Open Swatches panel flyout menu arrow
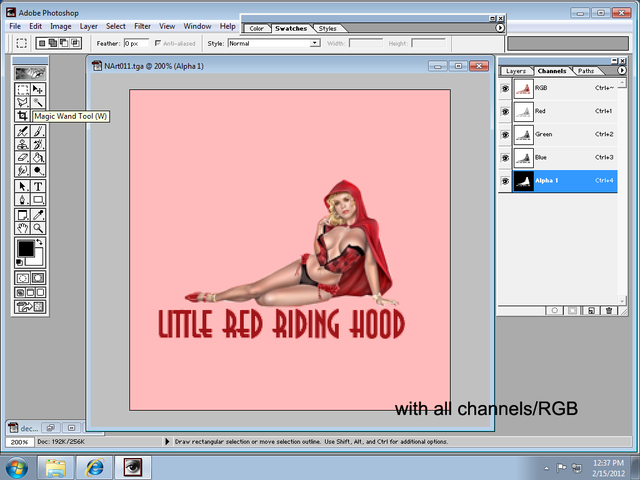 point(500,28)
